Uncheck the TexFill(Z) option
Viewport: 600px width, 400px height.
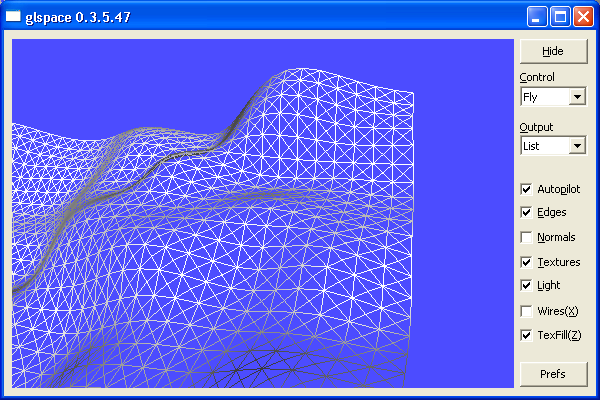pos(526,335)
